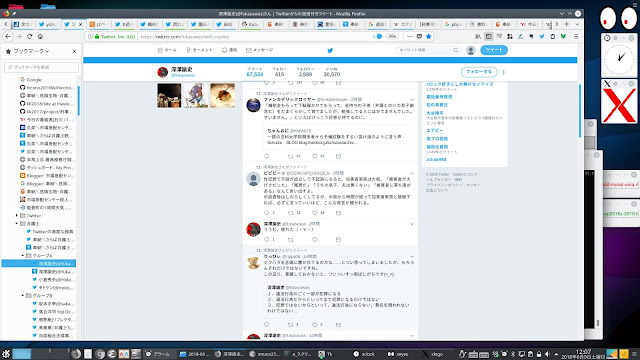Collapse the グループB bookmark folder

pos(23,296)
